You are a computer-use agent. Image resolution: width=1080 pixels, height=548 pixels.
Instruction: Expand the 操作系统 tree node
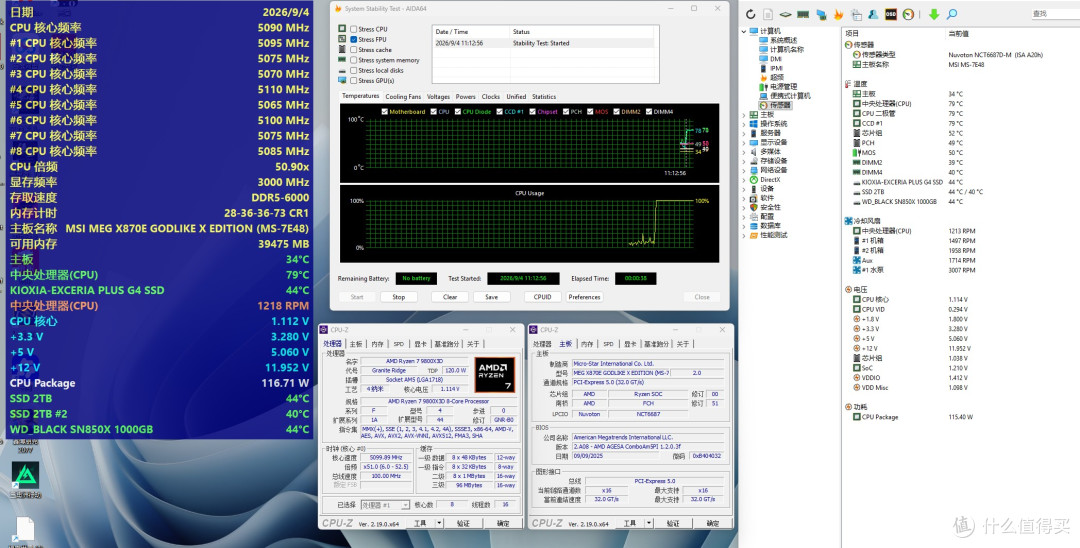(x=744, y=124)
